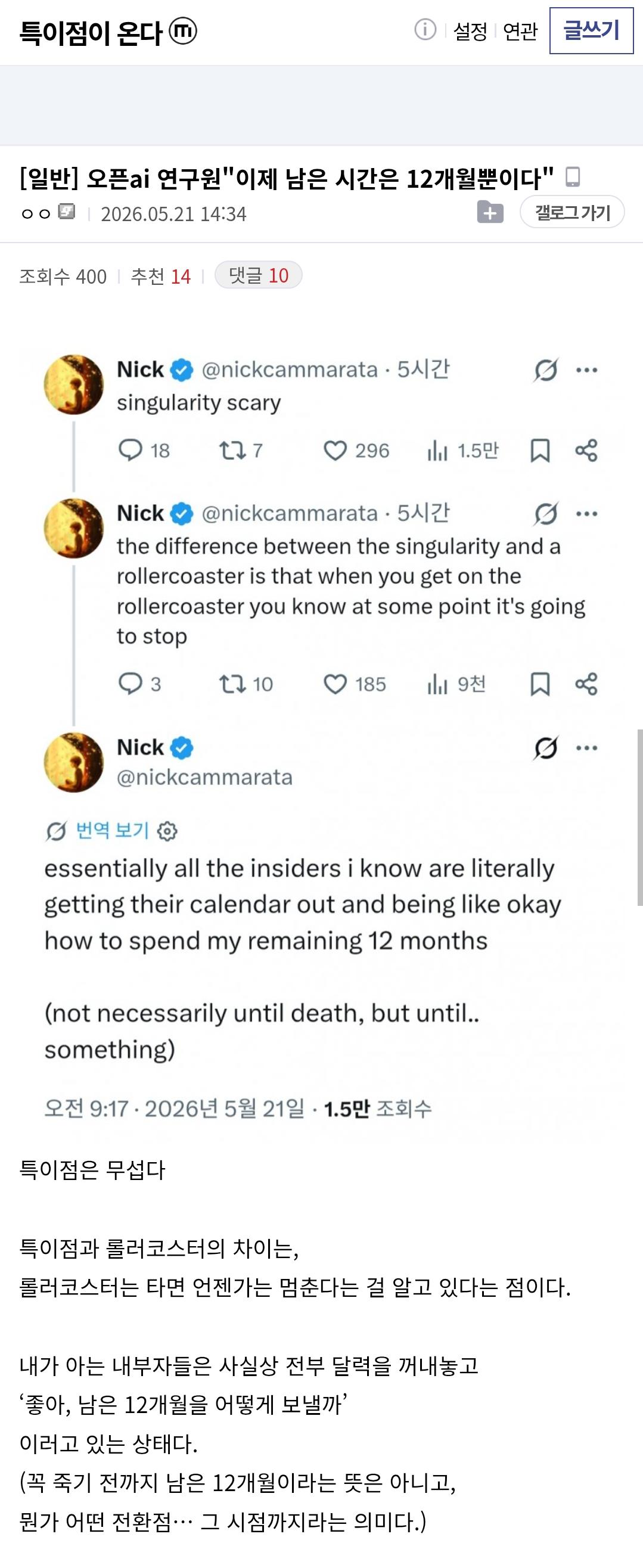Click the retweet icon showing 7
This screenshot has width=643, height=1568.
coord(232,450)
